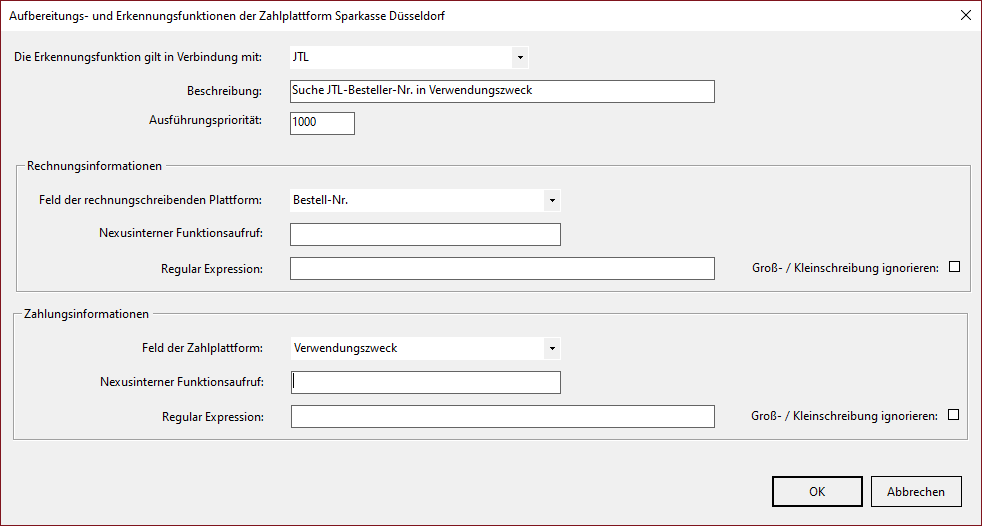Close the dialog window with X
The width and height of the screenshot is (982, 526).
point(966,16)
